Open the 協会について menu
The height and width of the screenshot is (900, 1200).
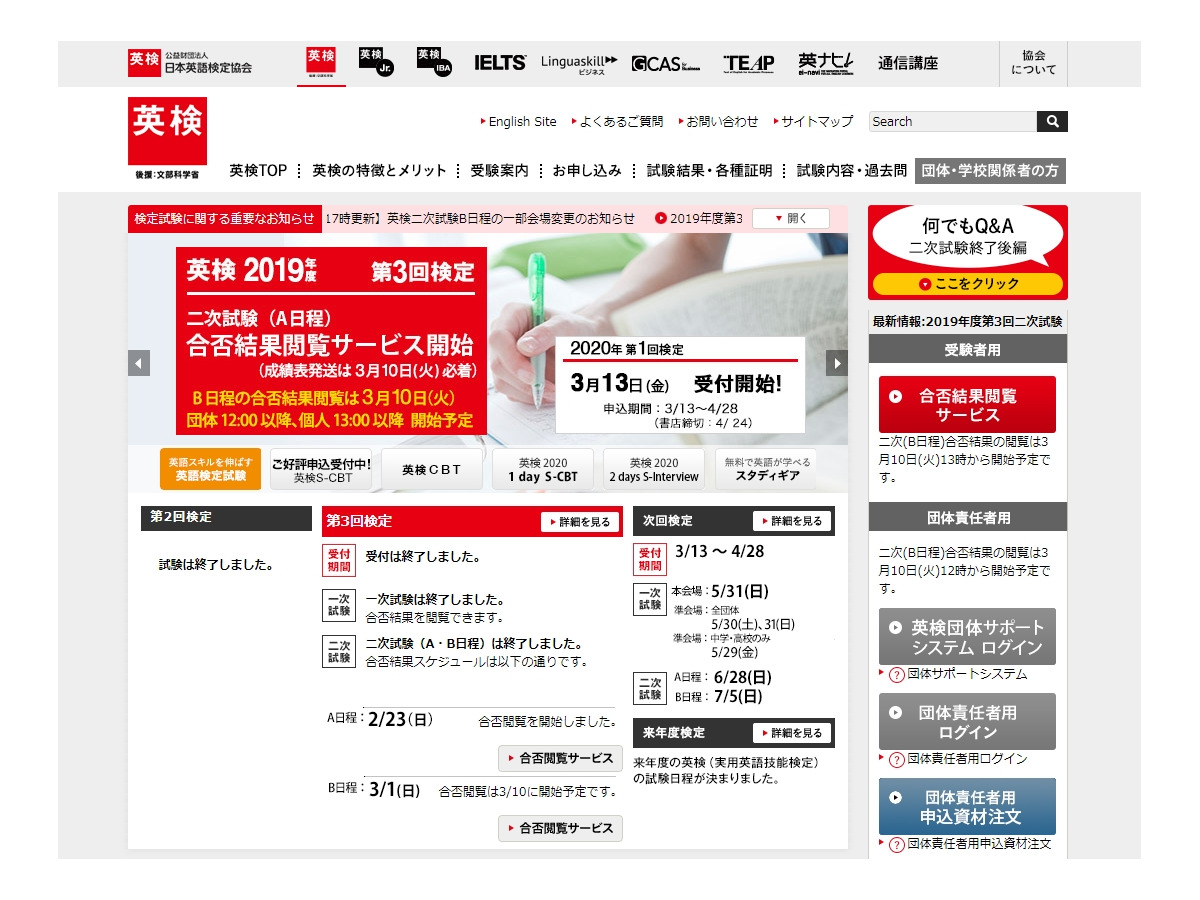click(1034, 63)
